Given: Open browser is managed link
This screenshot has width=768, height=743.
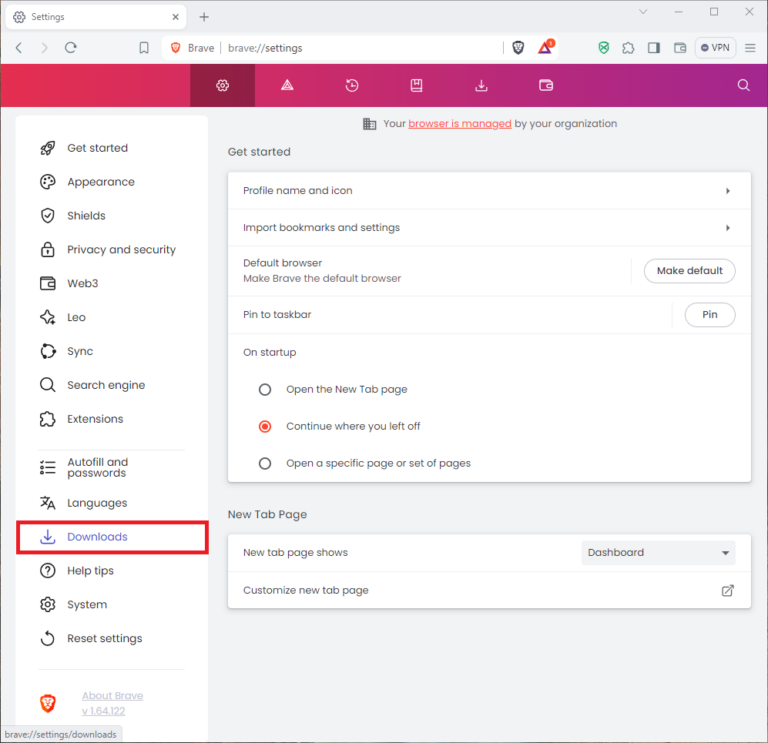Looking at the screenshot, I should tap(459, 123).
